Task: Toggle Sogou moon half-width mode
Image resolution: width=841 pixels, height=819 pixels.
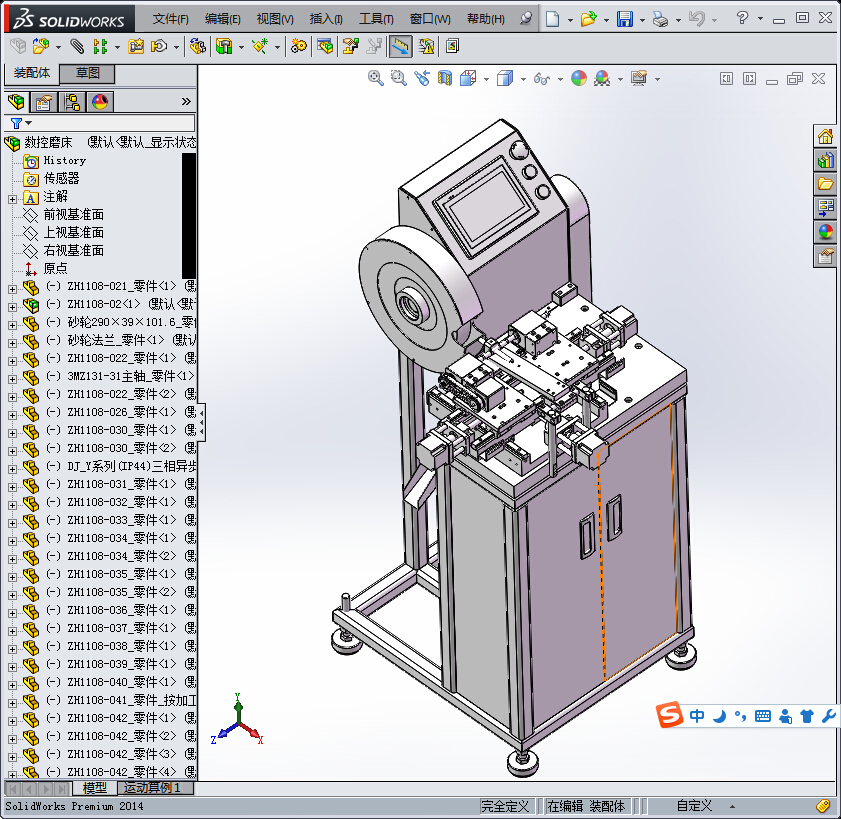Action: [719, 716]
